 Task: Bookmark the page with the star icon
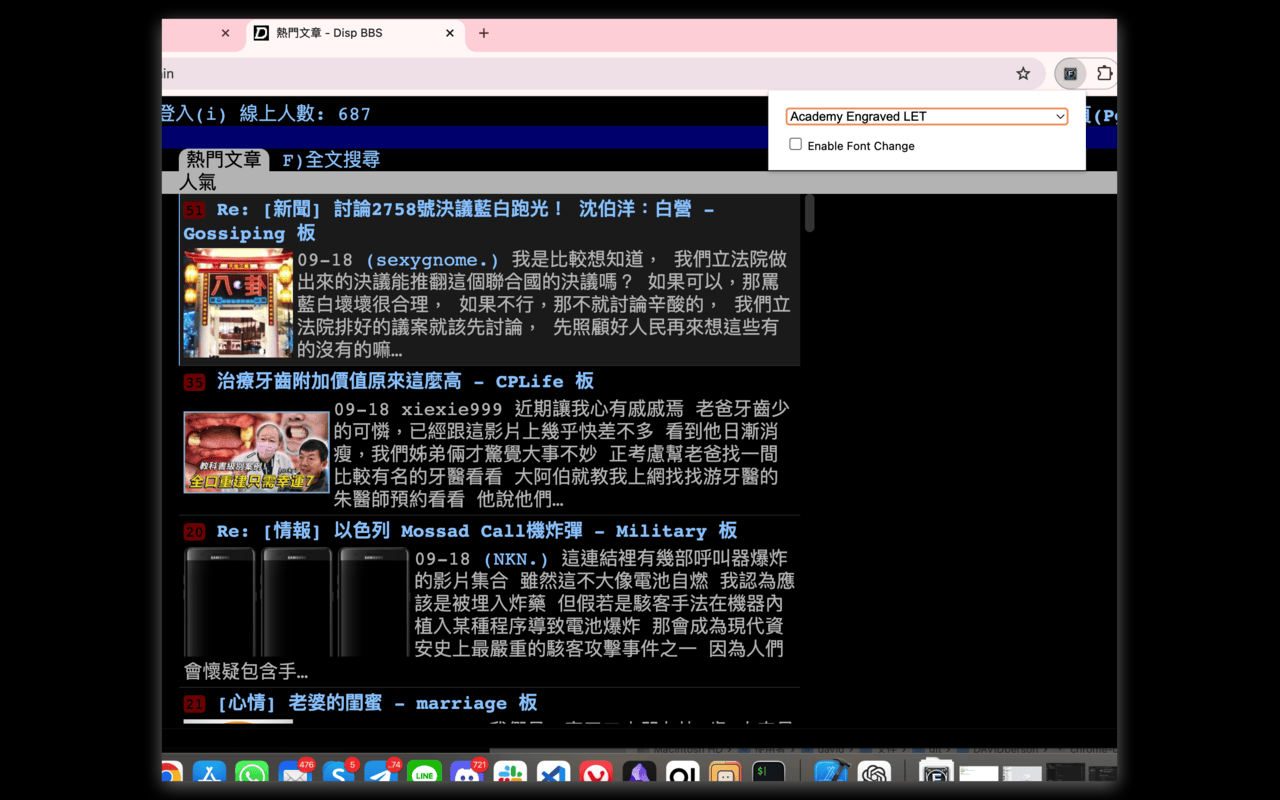pos(1022,73)
